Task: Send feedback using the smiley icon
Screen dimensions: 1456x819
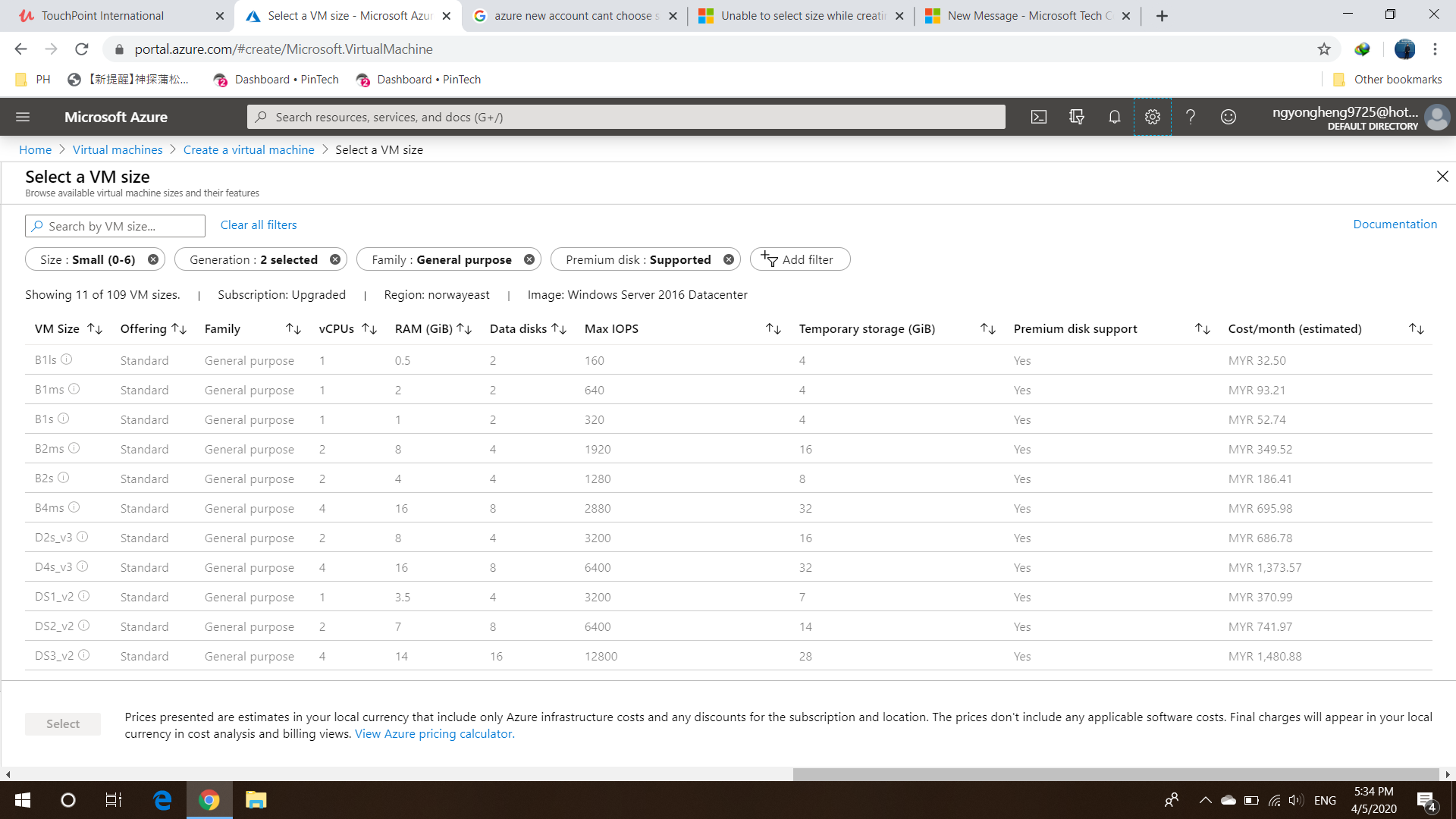Action: (x=1228, y=117)
